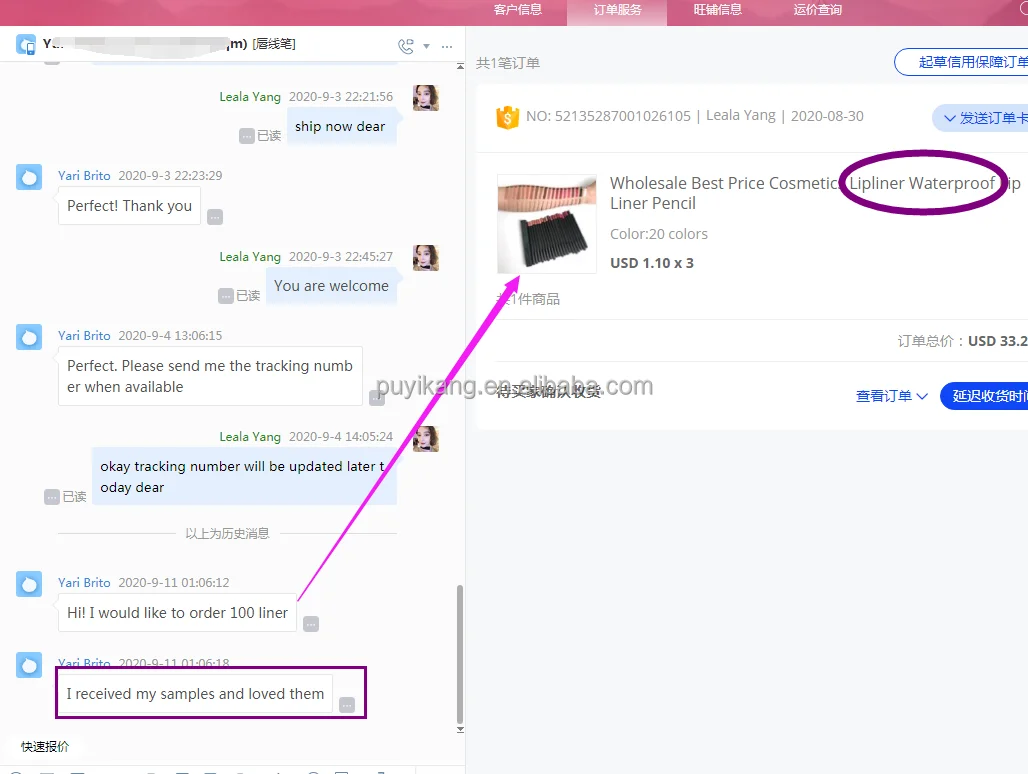Click Yari Brito name on 2020-9-4 13:06:15 message

(84, 336)
